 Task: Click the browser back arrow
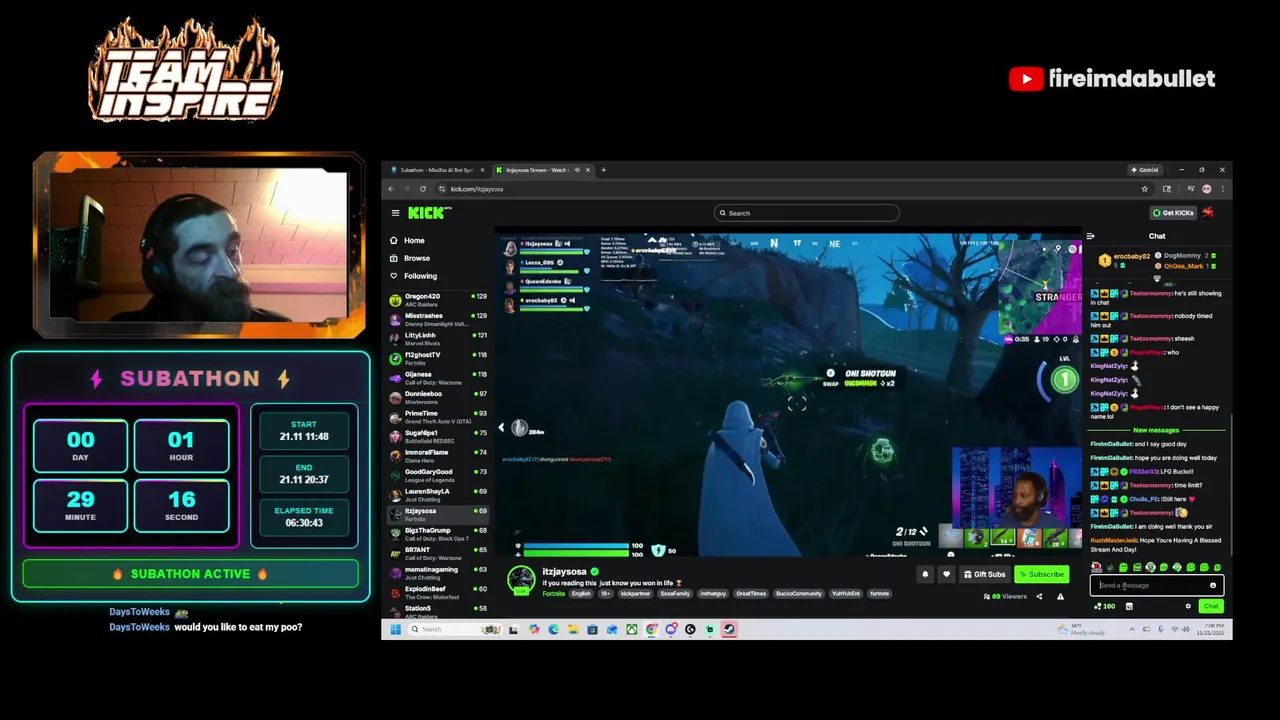[391, 189]
